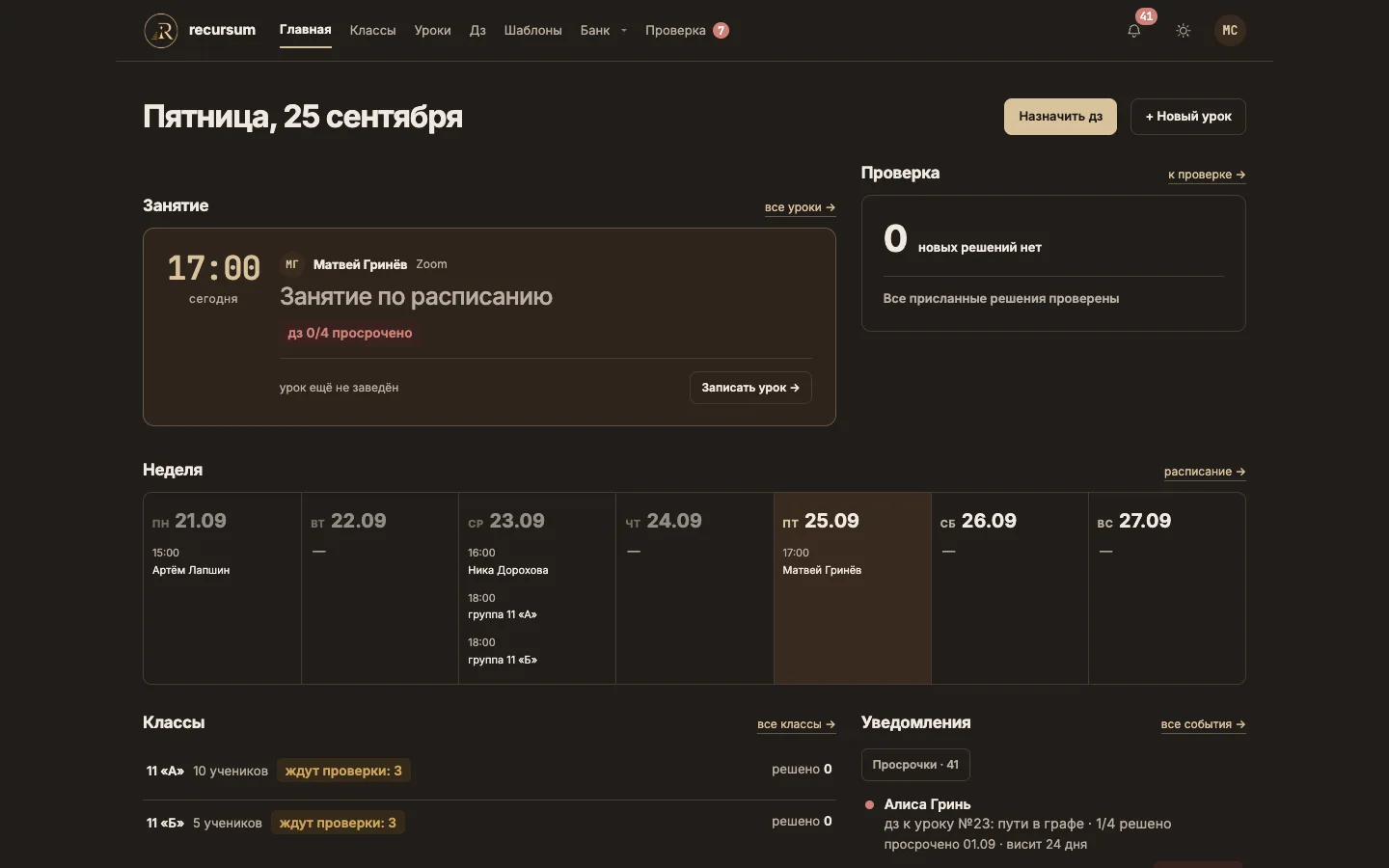Go to the Уроки tab
Viewport: 1389px width, 868px height.
coord(432,31)
